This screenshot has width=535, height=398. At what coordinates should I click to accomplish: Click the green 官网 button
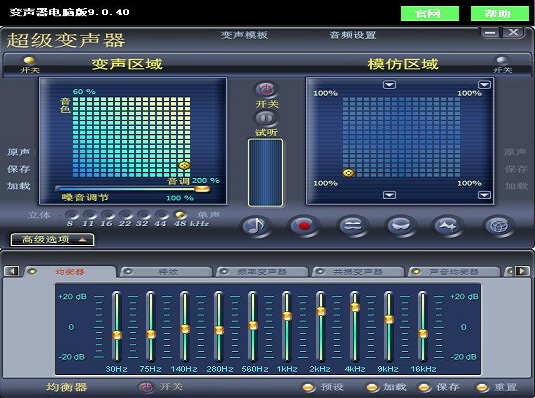[430, 14]
